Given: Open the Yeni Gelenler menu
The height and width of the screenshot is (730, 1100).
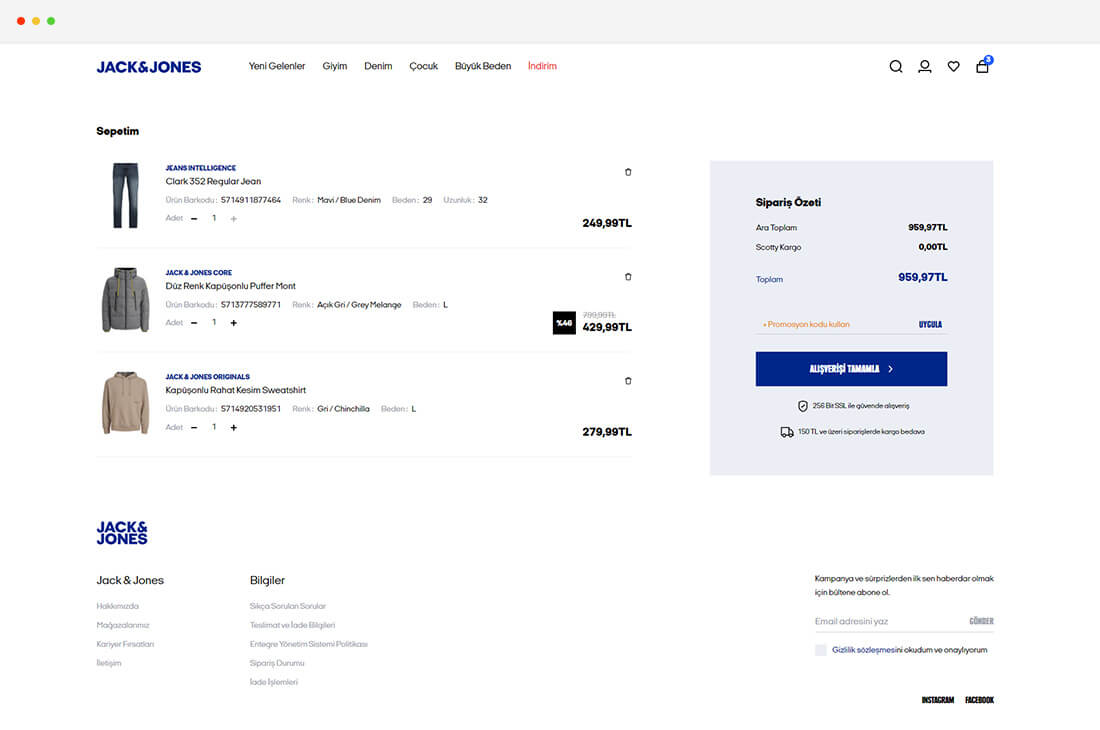Looking at the screenshot, I should click(x=276, y=66).
